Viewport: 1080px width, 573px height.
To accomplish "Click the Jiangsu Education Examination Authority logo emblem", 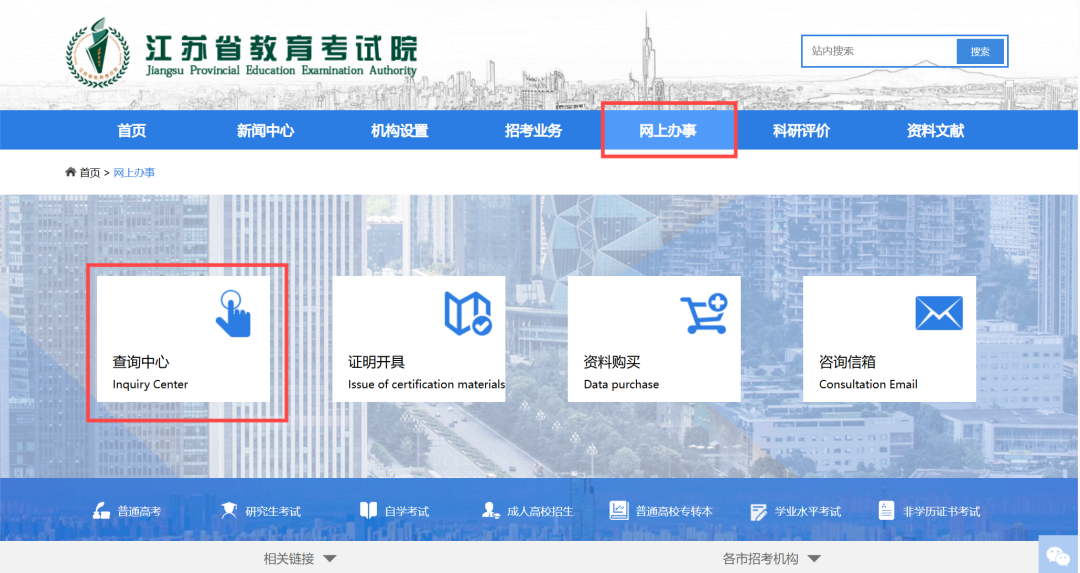I will pyautogui.click(x=97, y=53).
